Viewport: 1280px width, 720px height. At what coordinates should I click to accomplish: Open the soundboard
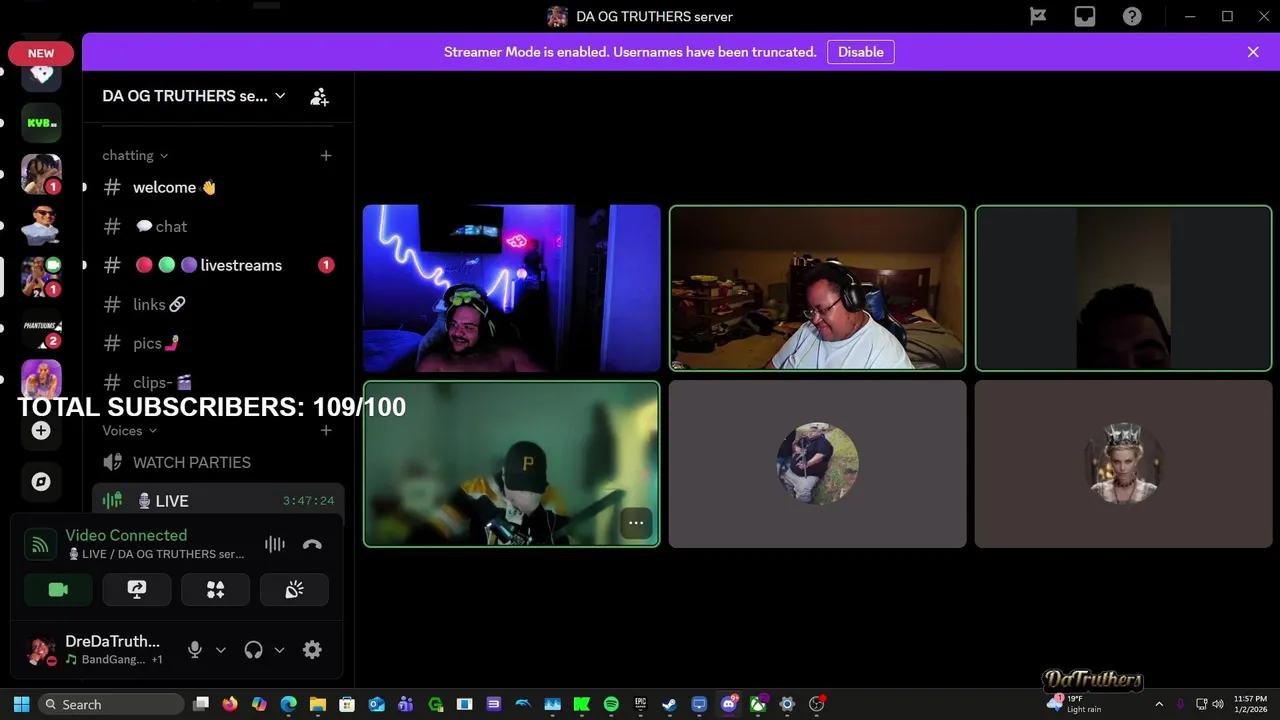(x=294, y=590)
